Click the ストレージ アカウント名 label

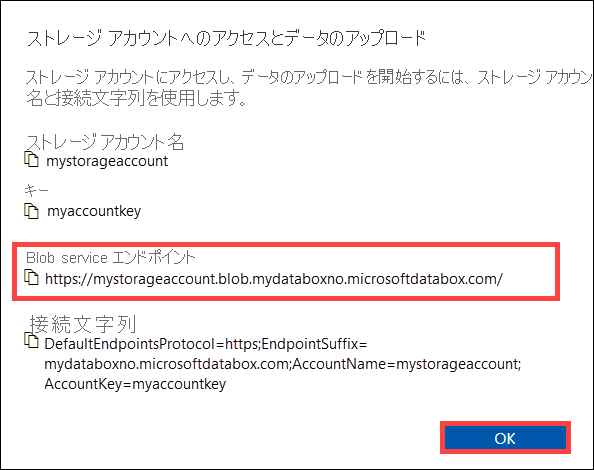[105, 142]
